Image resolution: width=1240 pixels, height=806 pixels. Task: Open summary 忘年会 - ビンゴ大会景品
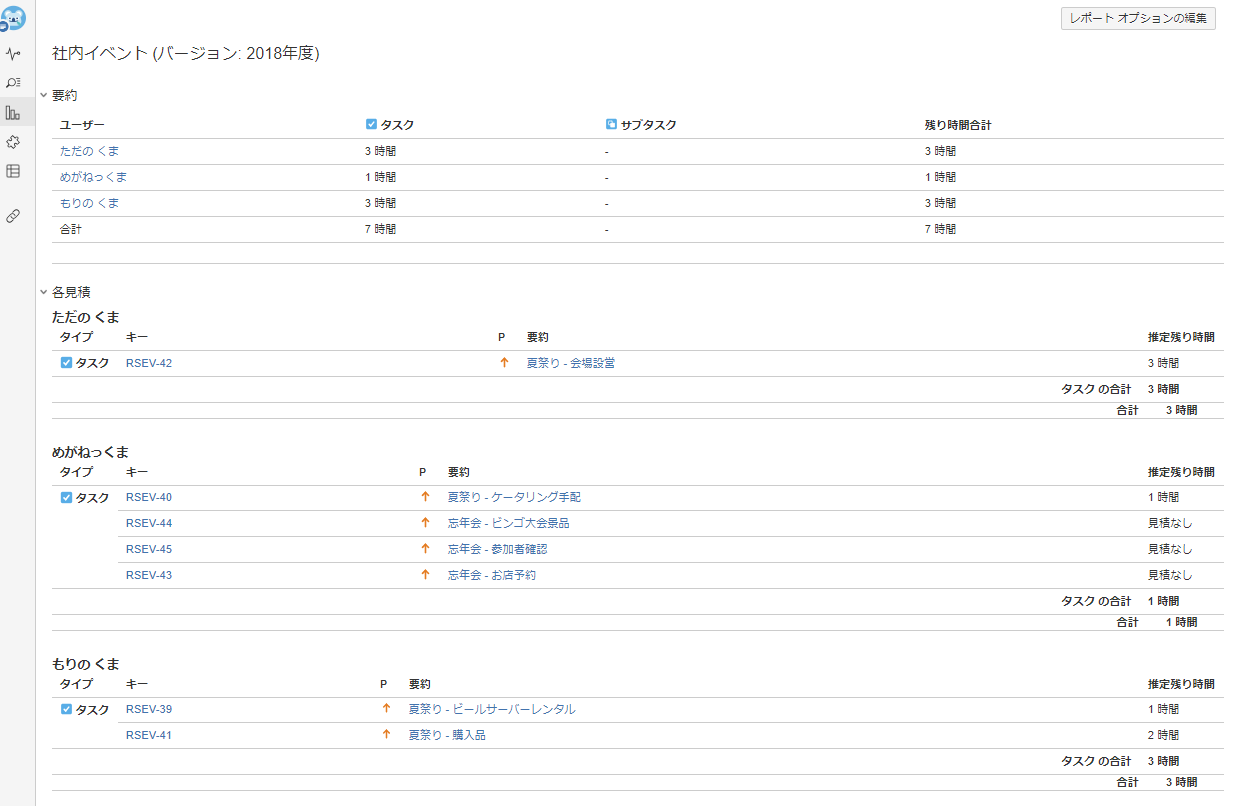(x=509, y=523)
